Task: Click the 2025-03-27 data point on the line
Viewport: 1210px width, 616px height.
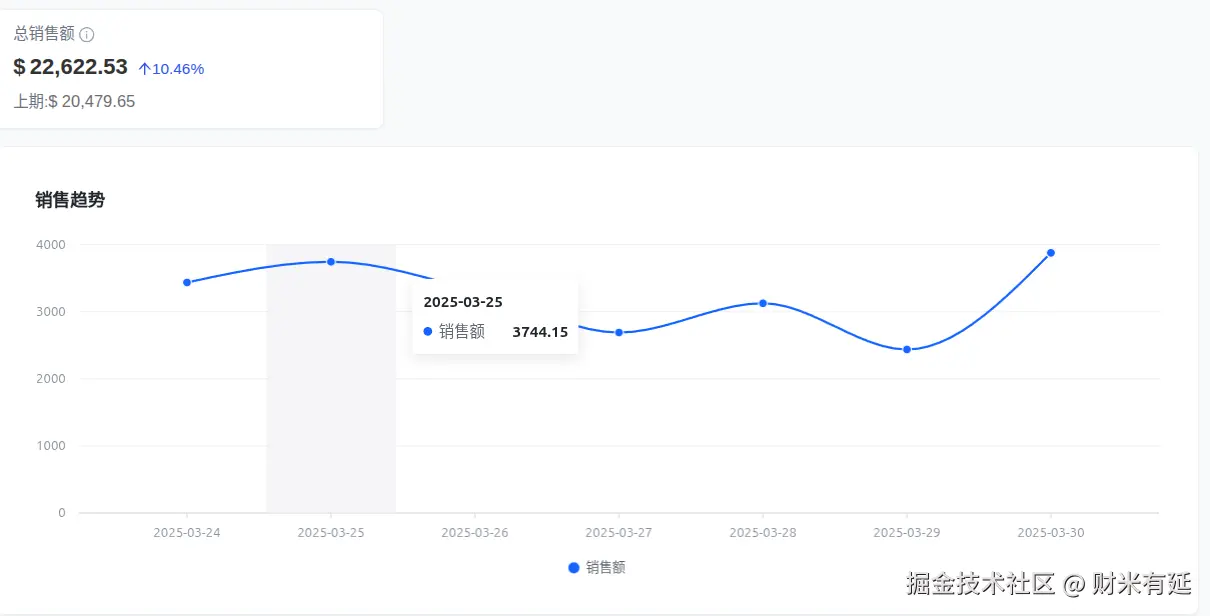Action: pos(619,332)
